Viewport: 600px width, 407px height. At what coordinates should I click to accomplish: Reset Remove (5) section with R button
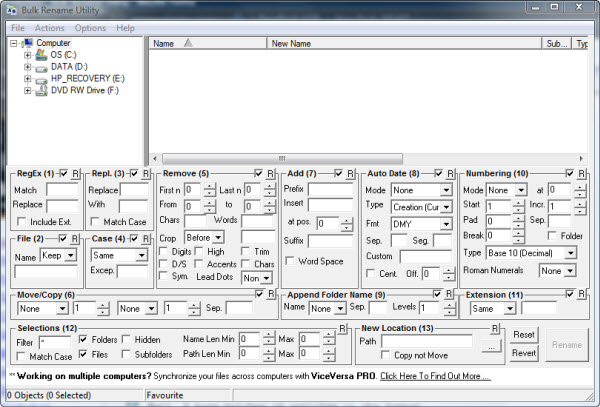click(x=270, y=174)
